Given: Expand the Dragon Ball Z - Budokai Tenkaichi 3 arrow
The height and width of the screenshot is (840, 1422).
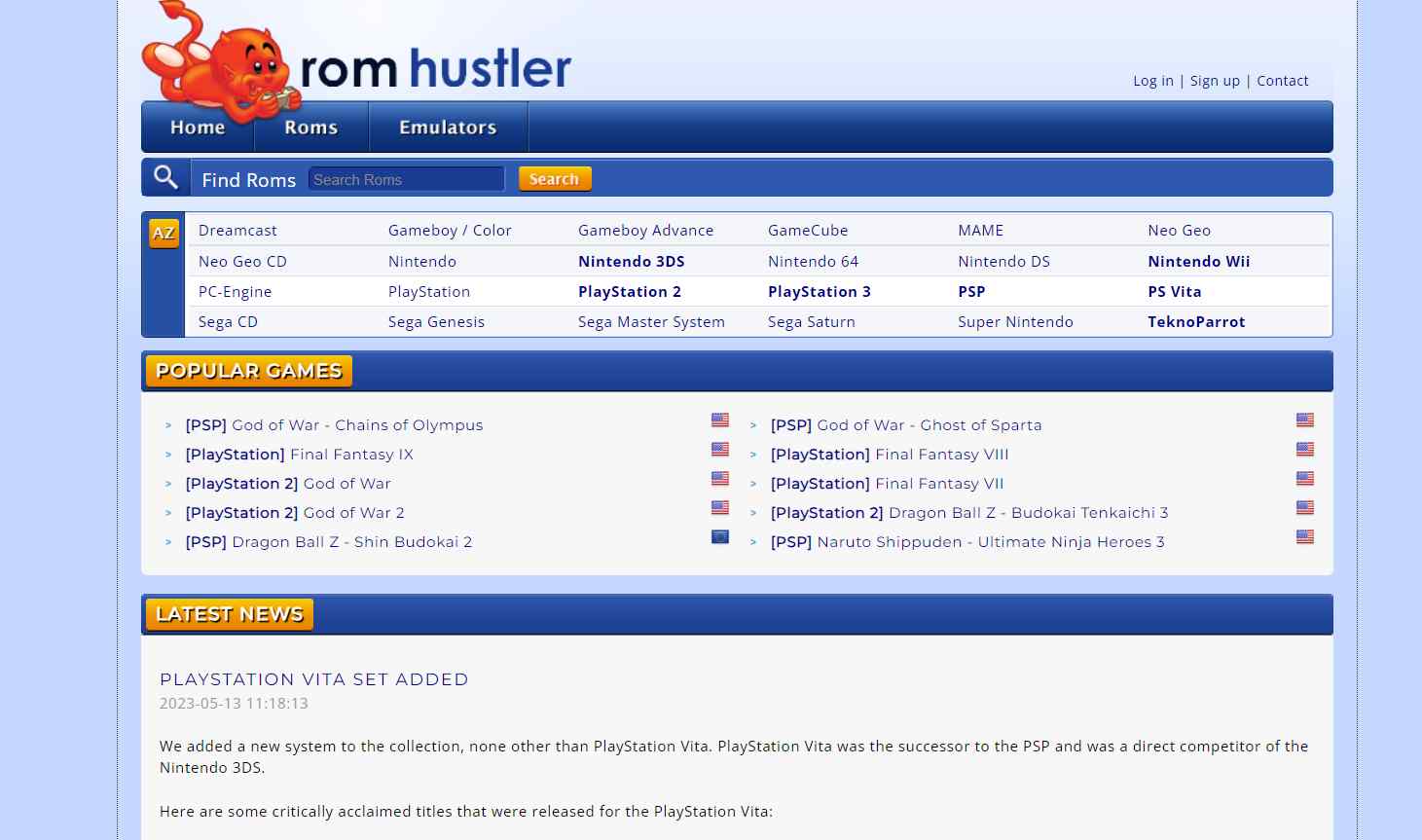Looking at the screenshot, I should click(x=753, y=513).
